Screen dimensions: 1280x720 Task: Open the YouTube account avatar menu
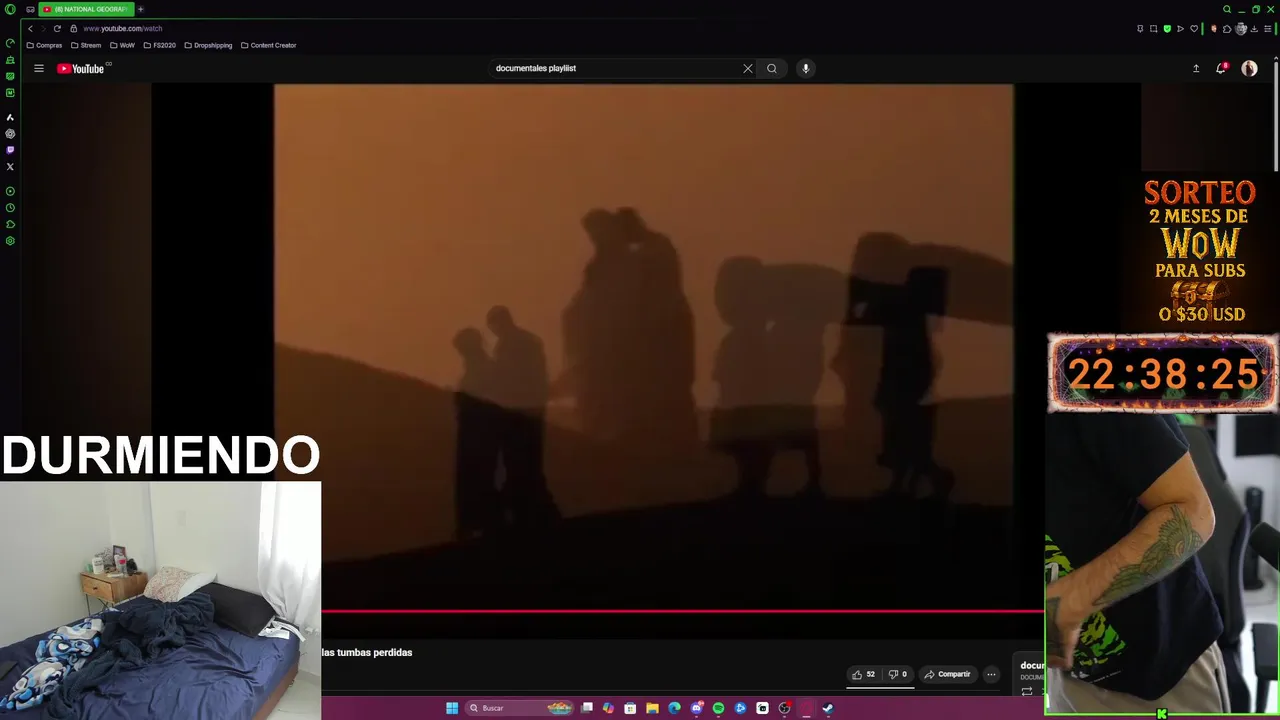tap(1249, 68)
